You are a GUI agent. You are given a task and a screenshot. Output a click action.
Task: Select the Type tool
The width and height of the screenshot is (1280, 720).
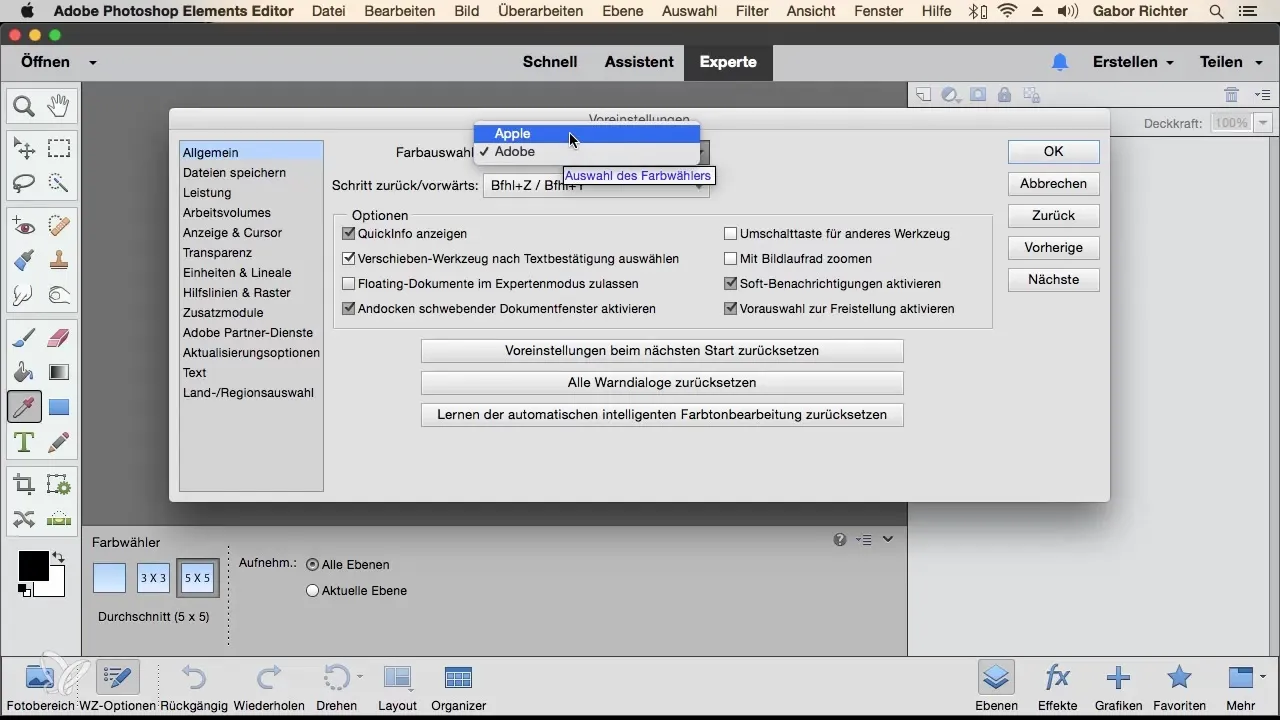(24, 441)
